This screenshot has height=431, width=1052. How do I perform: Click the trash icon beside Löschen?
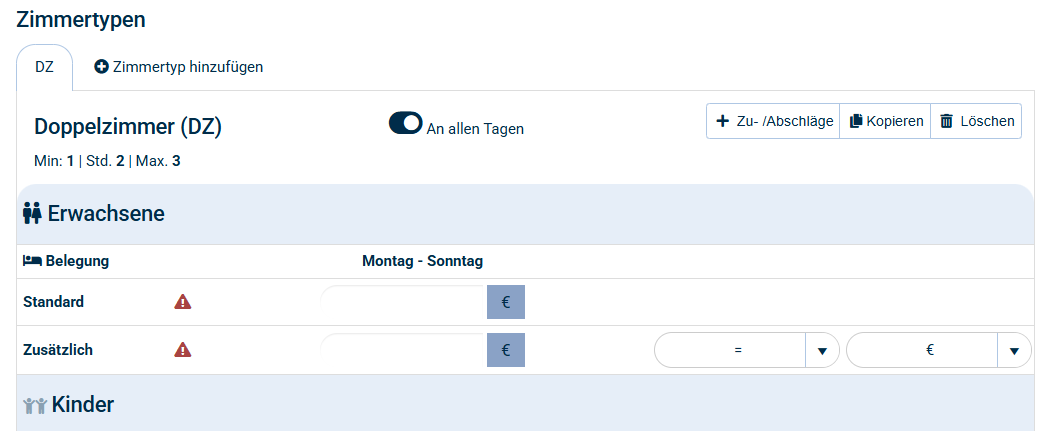point(946,122)
